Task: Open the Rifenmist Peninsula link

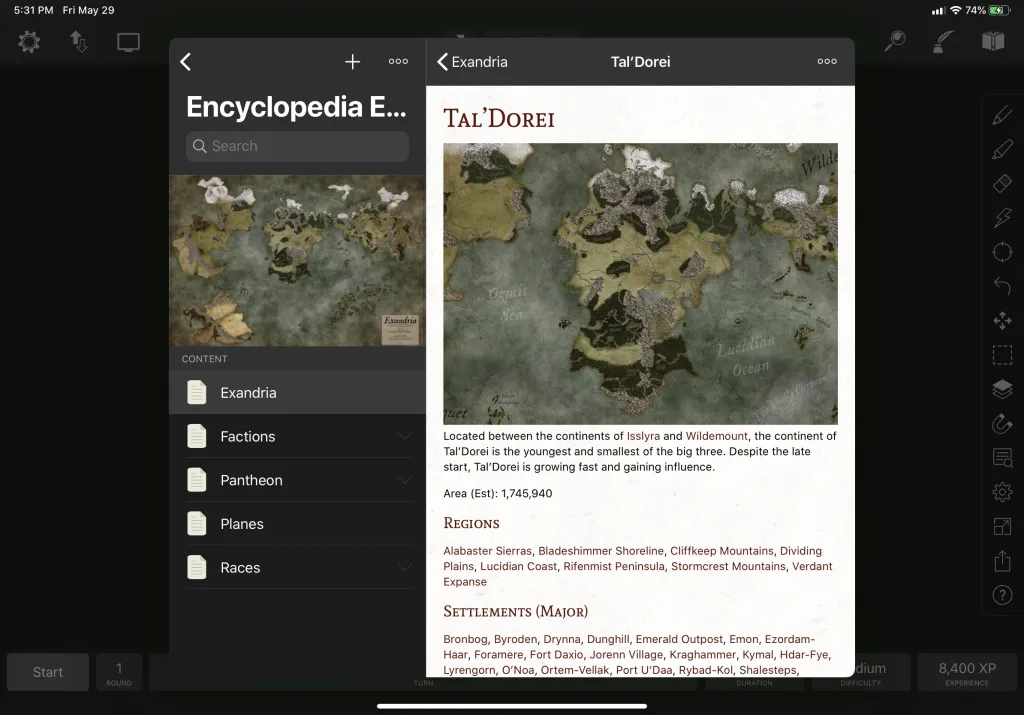Action: 614,567
